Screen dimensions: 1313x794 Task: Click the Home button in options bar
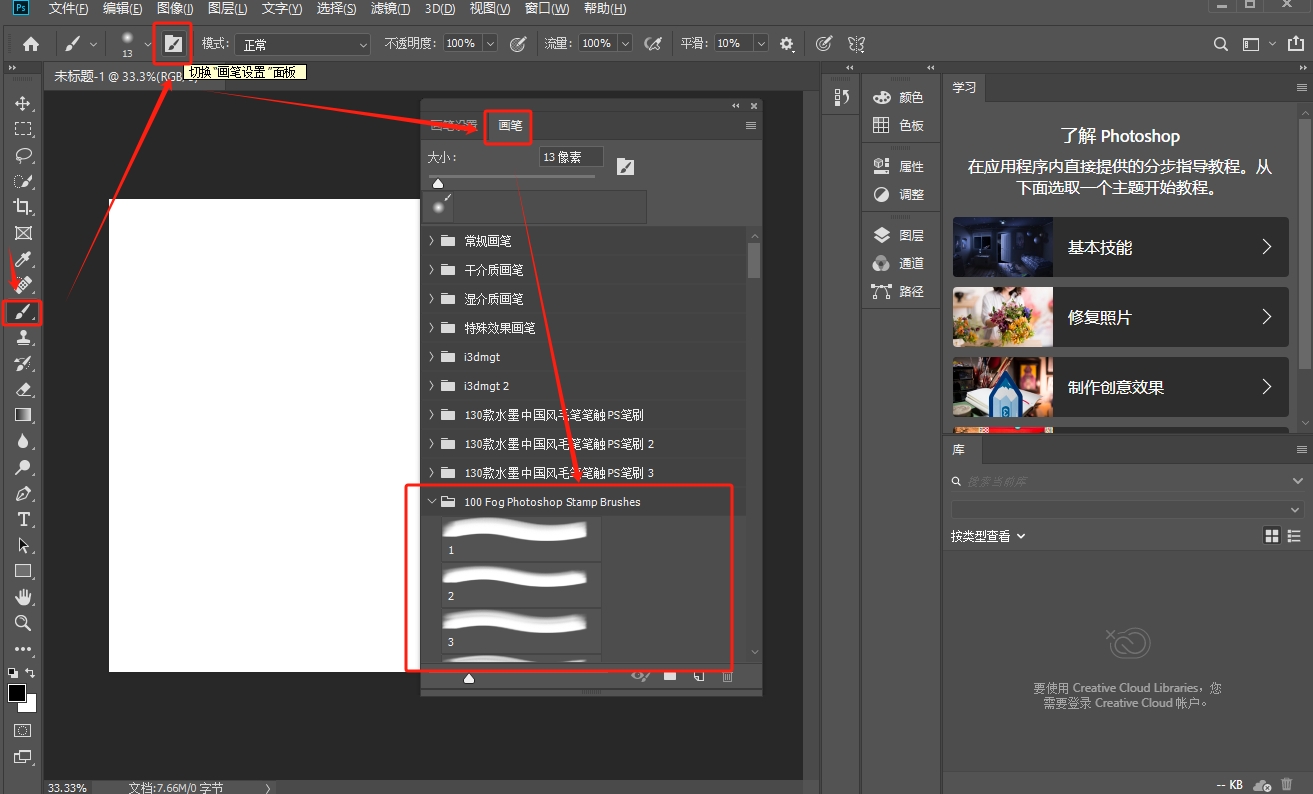[31, 43]
